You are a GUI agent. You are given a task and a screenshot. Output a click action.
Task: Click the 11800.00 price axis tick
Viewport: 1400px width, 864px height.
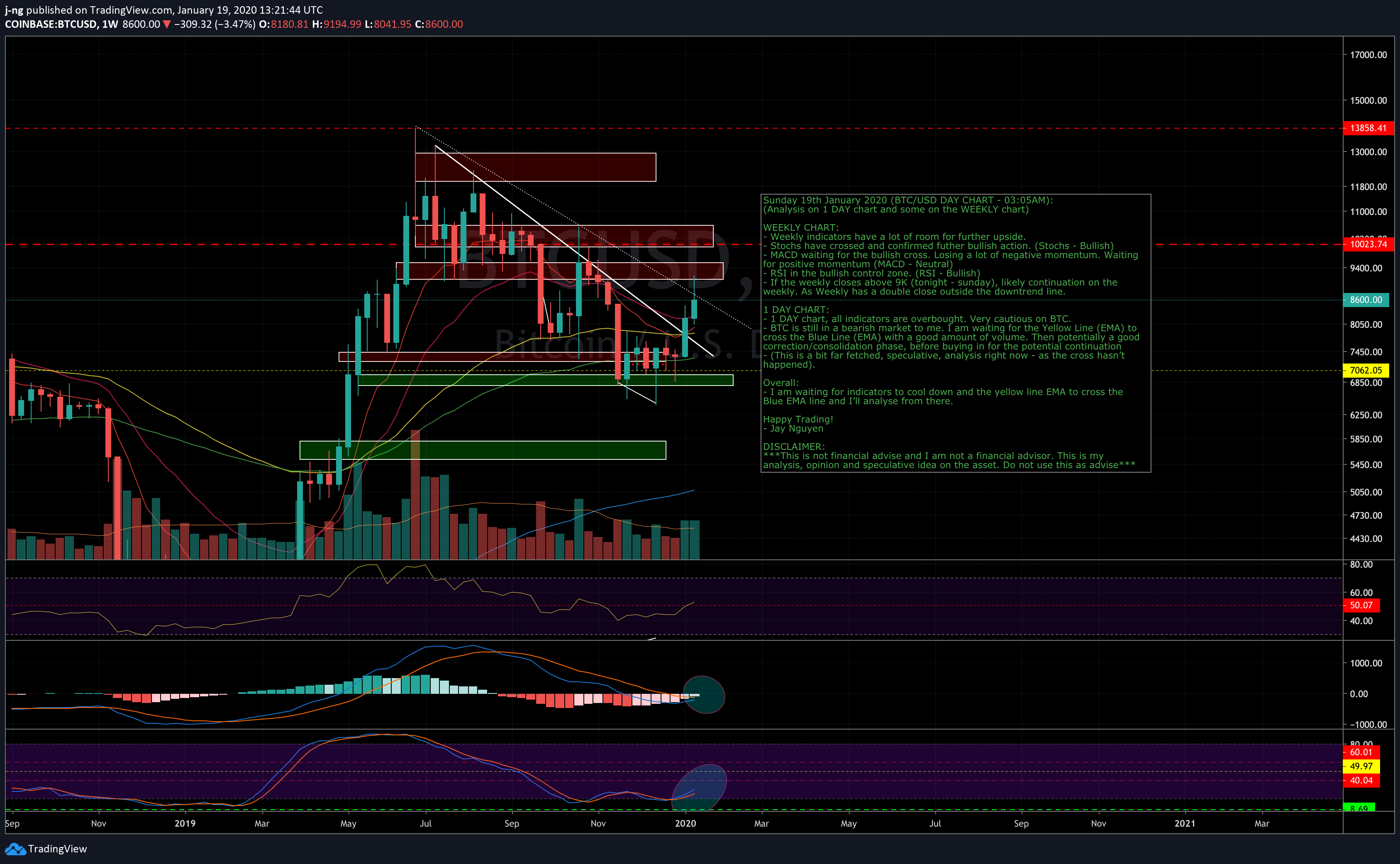pos(1368,187)
